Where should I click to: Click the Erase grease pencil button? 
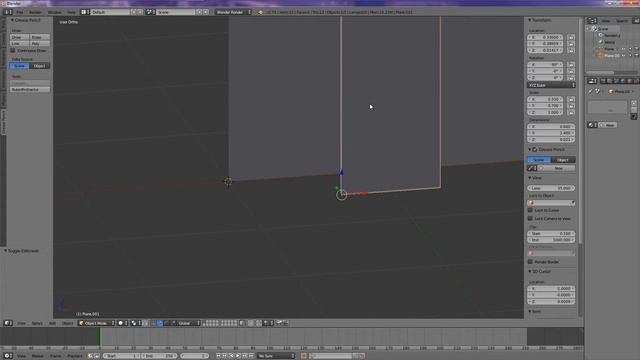pyautogui.click(x=40, y=37)
